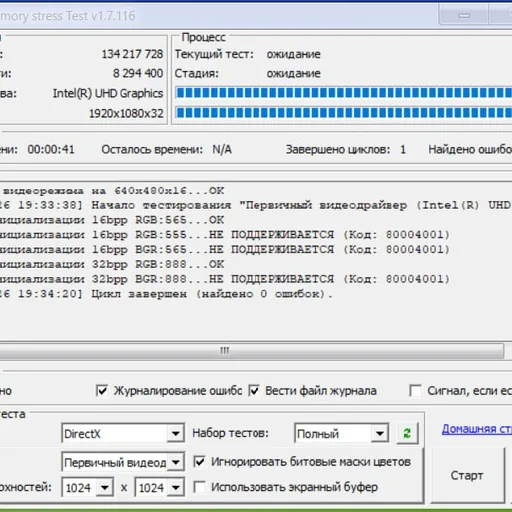Image resolution: width=512 pixels, height=512 pixels.
Task: Click the 'Осталось времени: N/A' text
Action: (x=167, y=149)
